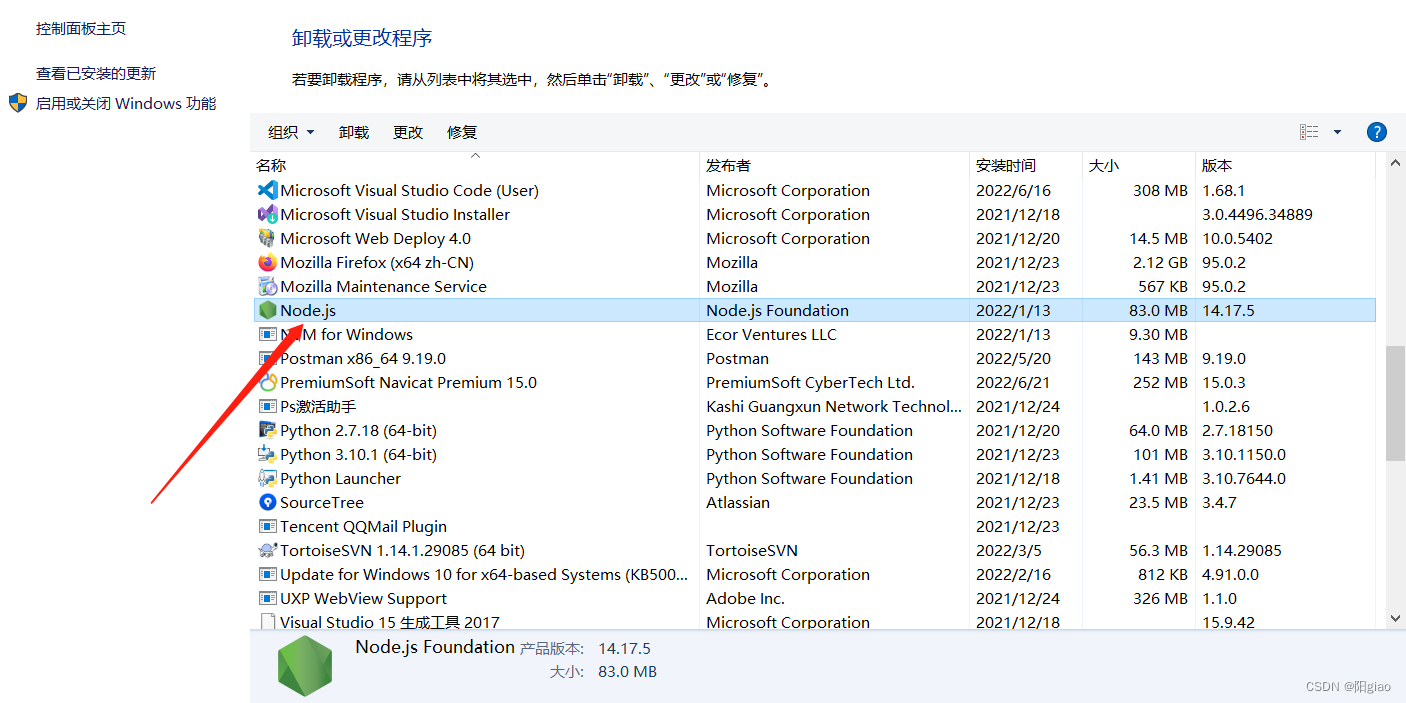Image resolution: width=1406 pixels, height=703 pixels.
Task: Click the Node.js green hexagon icon
Action: click(267, 310)
